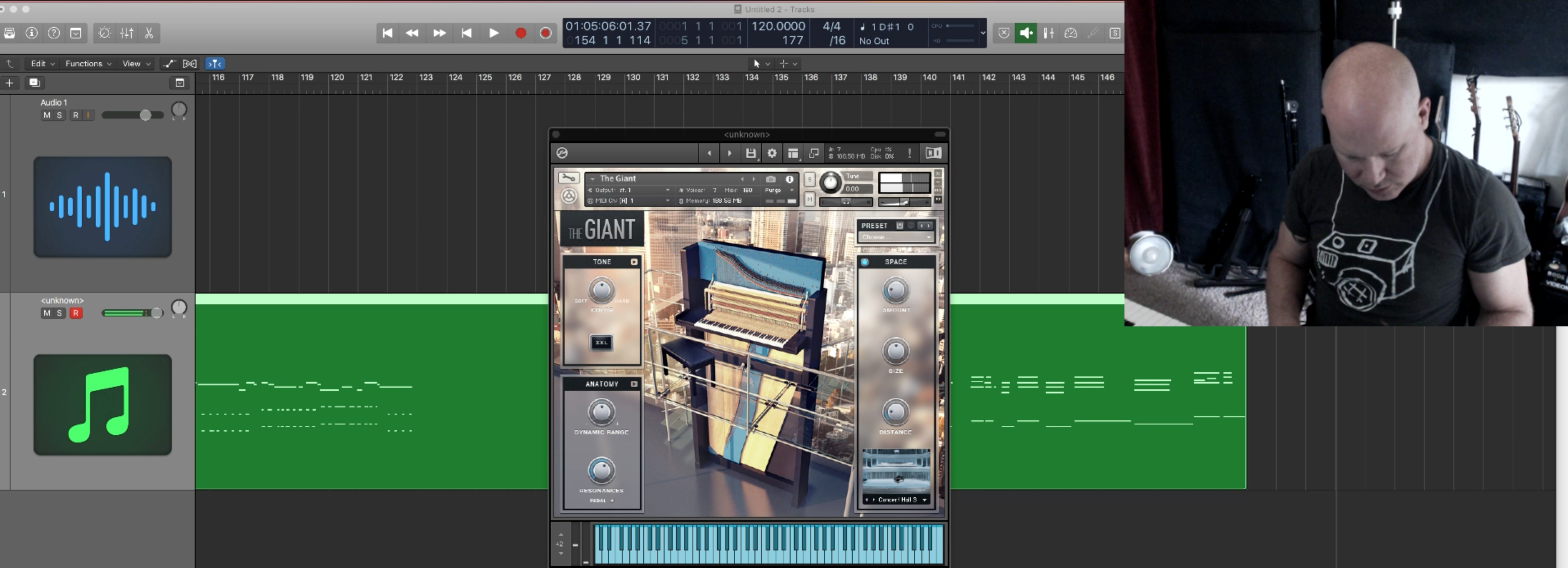
Task: Click The Giant snapshot camera icon
Action: tap(770, 179)
